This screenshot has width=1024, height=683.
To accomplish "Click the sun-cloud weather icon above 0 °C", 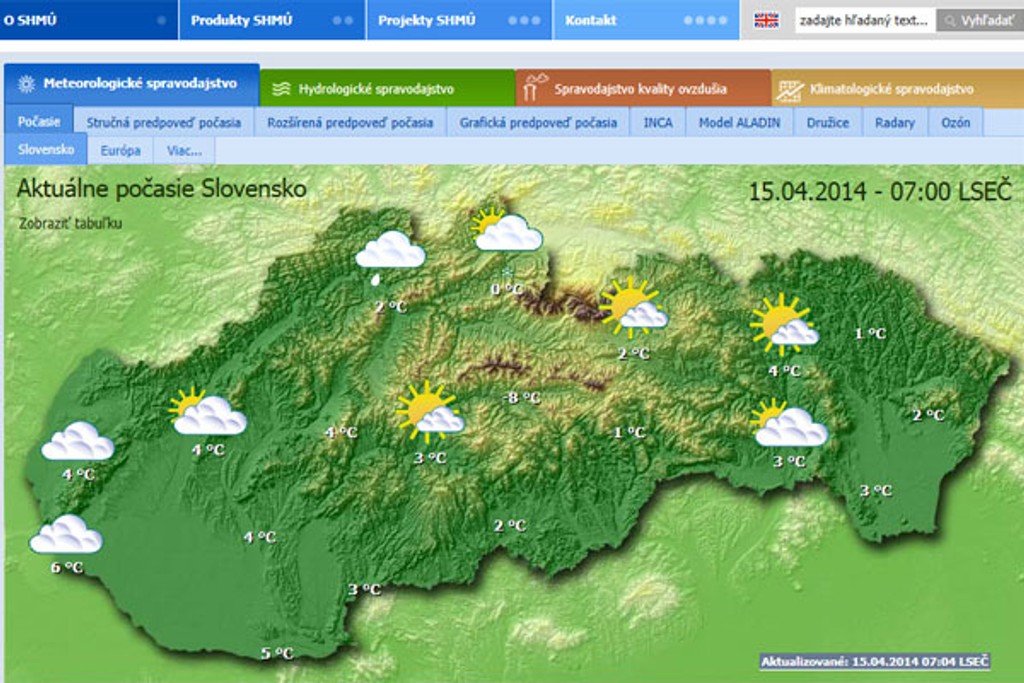I will click(506, 230).
